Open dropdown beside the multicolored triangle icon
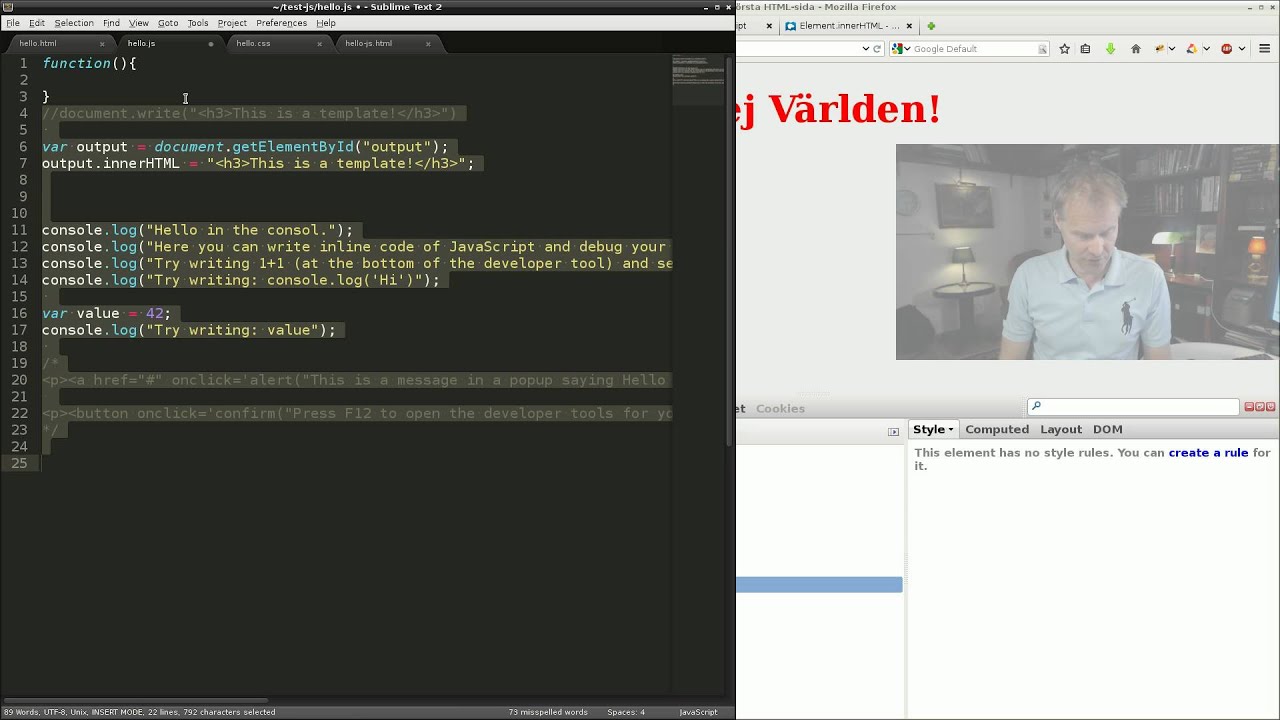Screen dimensions: 1280x720 1206,49
